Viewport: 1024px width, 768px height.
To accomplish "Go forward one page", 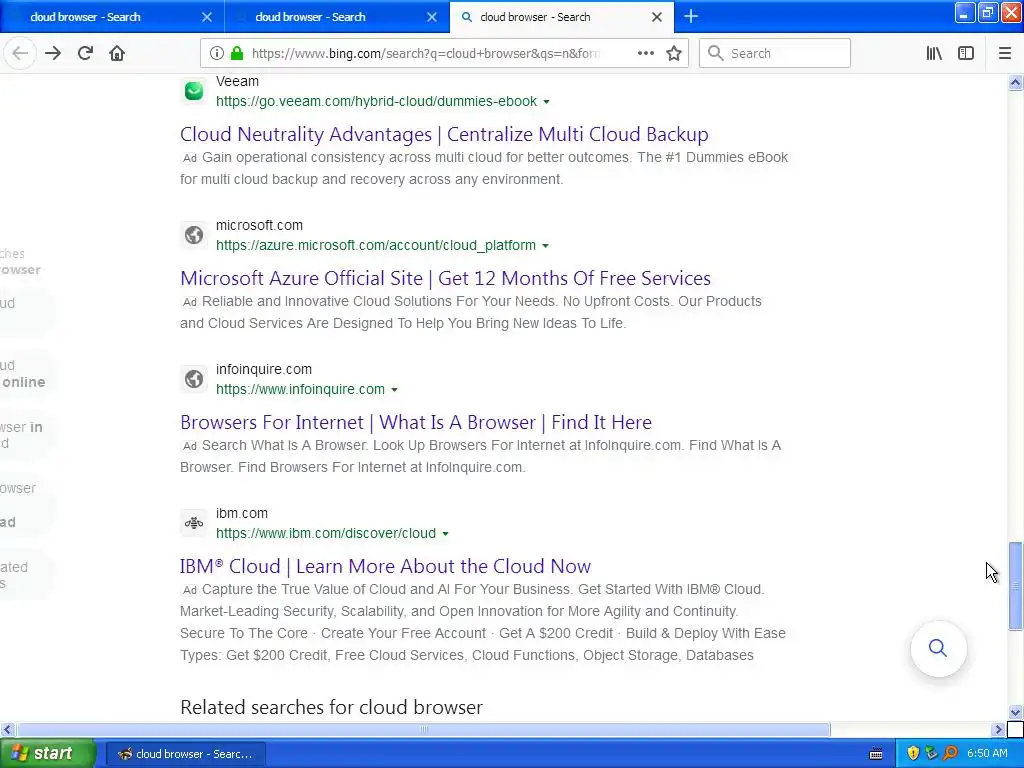I will (53, 54).
